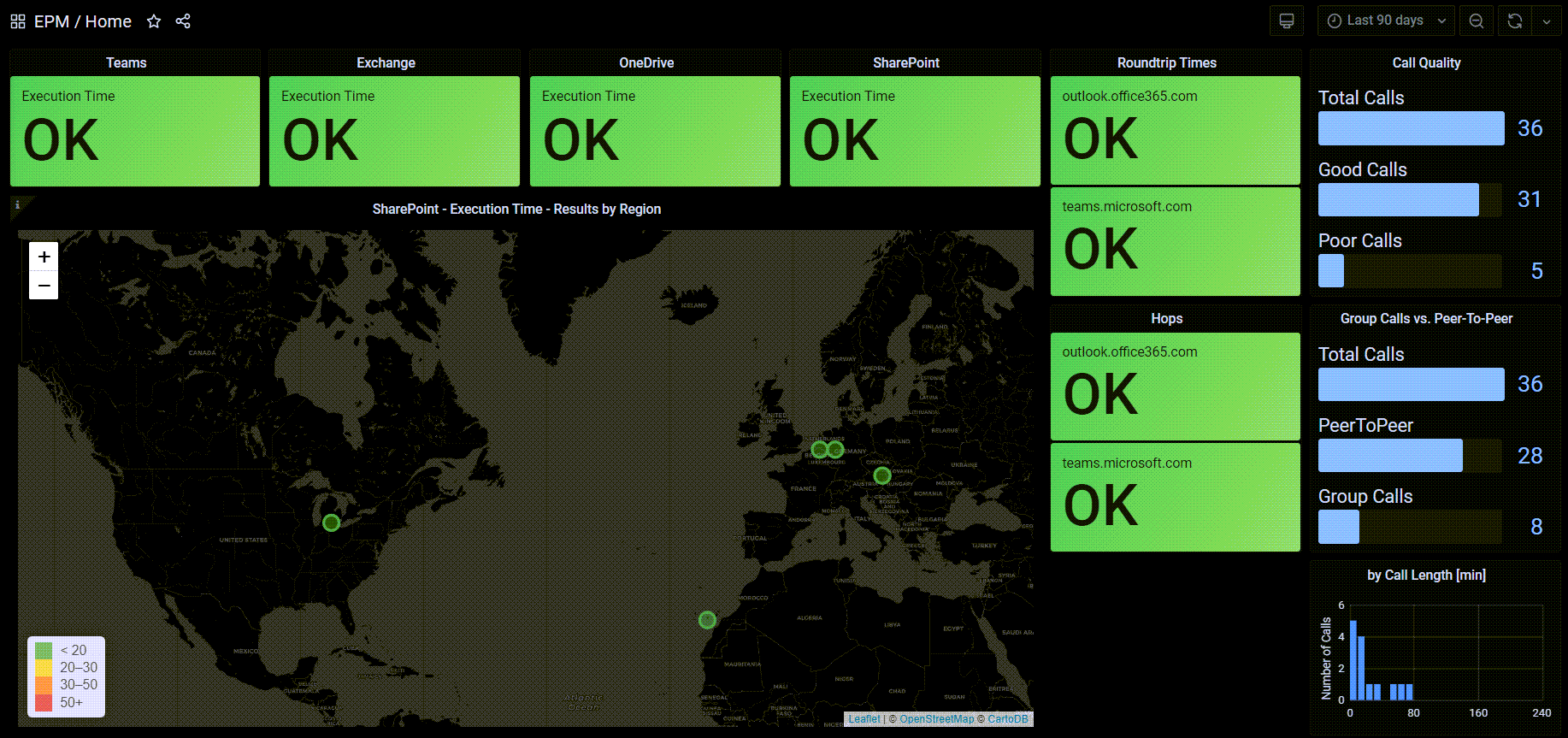The image size is (1568, 738).
Task: Click the Exchange Execution Time OK panel
Action: click(394, 131)
